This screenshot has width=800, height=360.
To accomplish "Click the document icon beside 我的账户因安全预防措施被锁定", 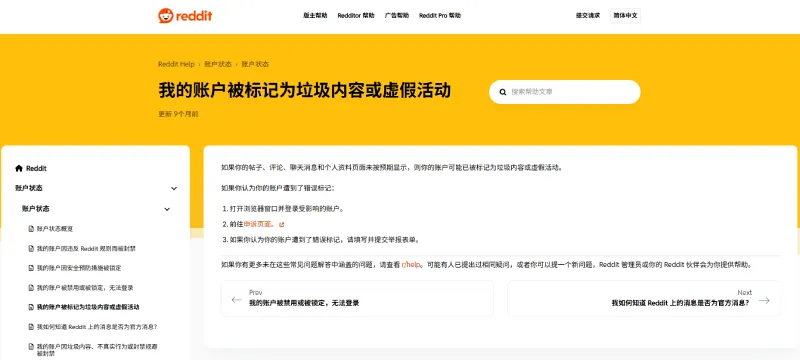I will point(31,268).
